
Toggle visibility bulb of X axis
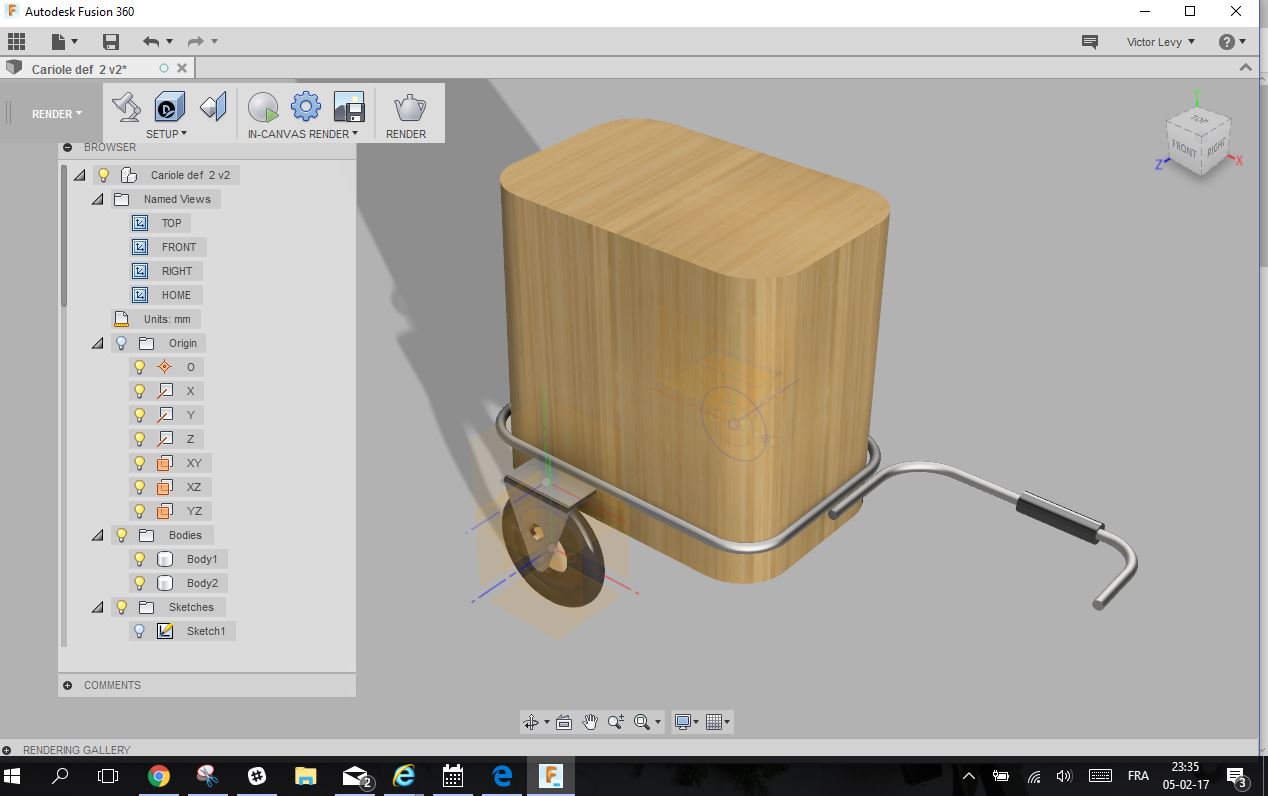(140, 391)
